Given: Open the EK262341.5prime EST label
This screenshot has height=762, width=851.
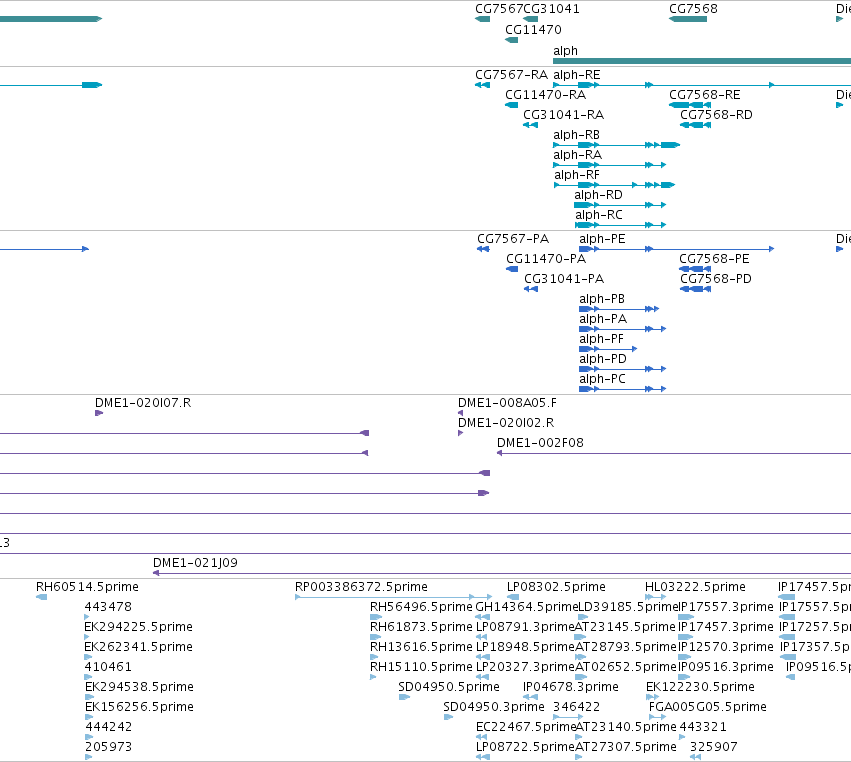Looking at the screenshot, I should click(x=138, y=647).
